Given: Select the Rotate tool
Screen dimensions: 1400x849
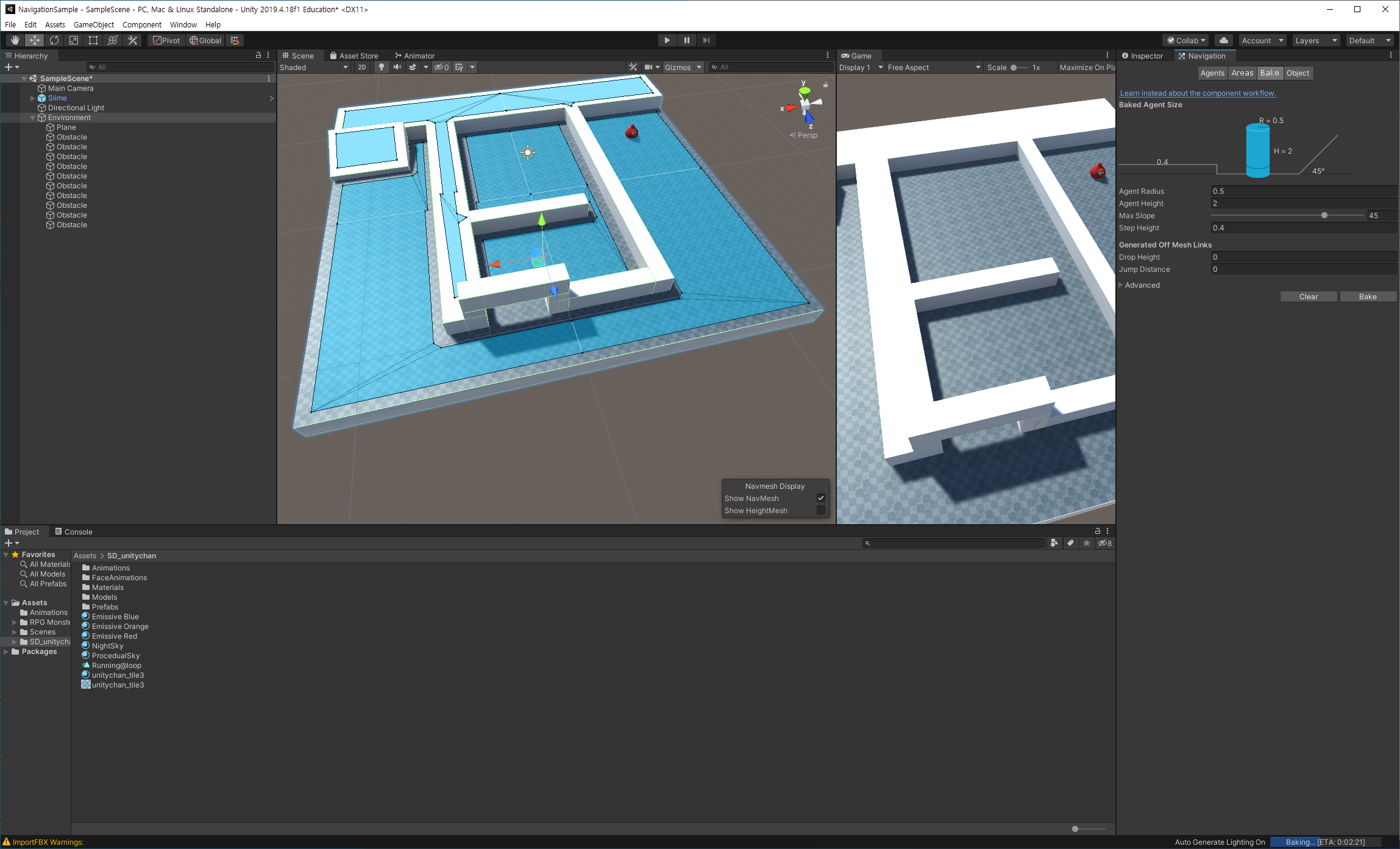Looking at the screenshot, I should pyautogui.click(x=54, y=40).
